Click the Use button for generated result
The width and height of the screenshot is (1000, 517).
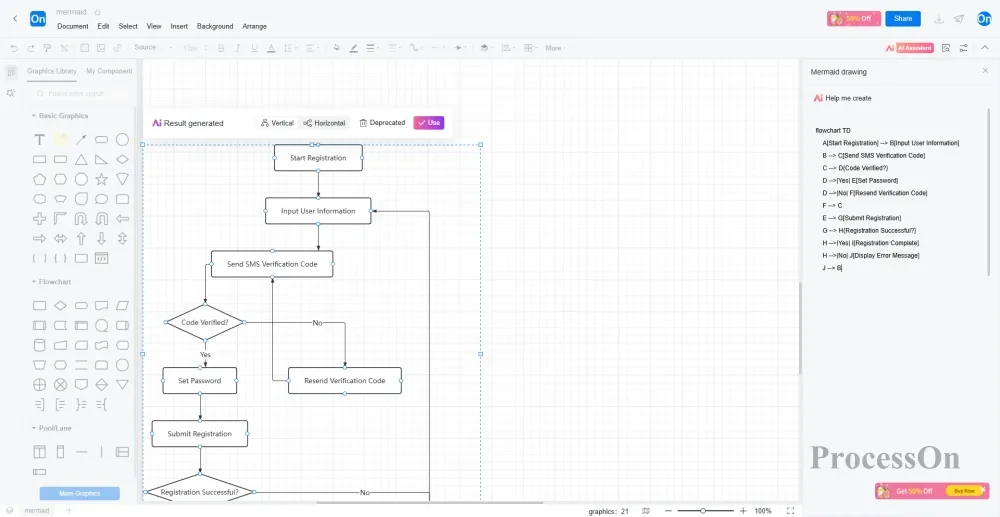point(429,123)
